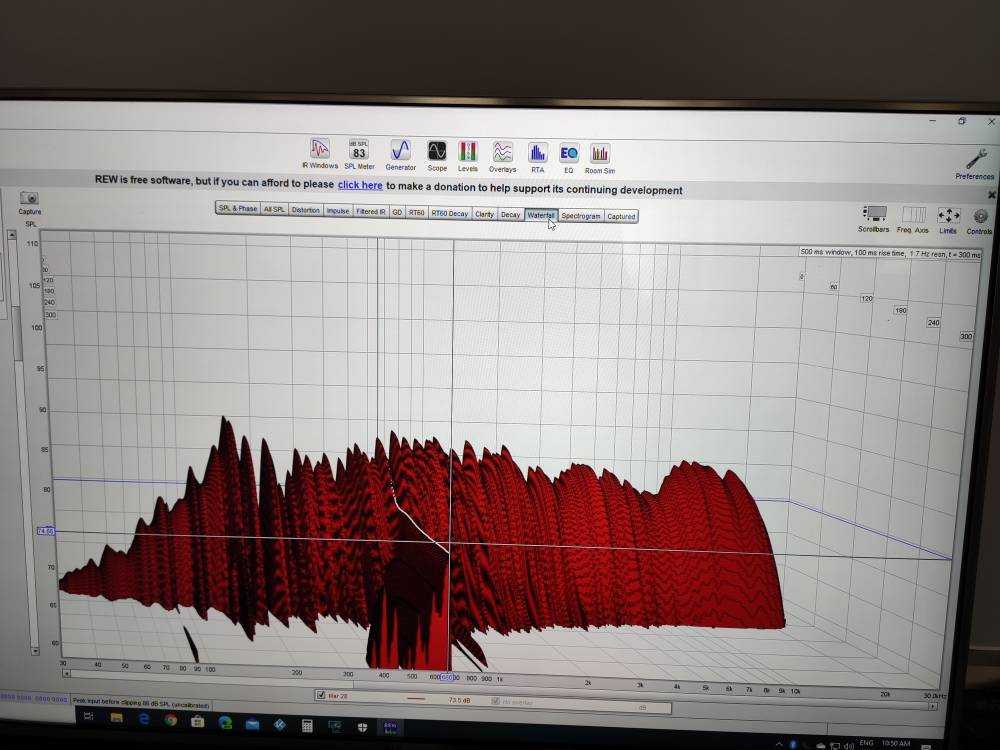Toggle graph Scrollbars icon

[873, 219]
